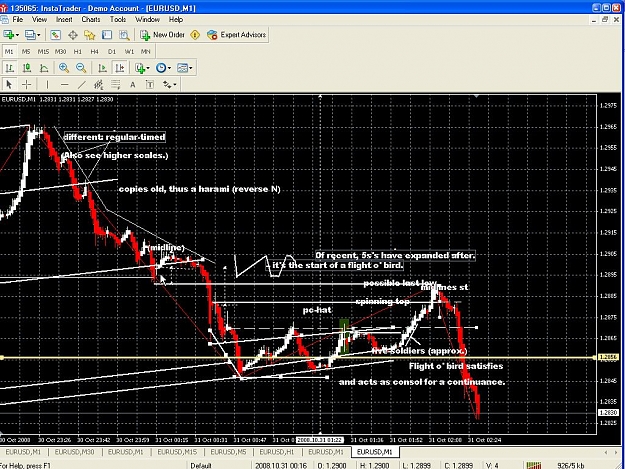Select the Equidistant Channel tool
This screenshot has height=469, width=625.
click(x=98, y=84)
